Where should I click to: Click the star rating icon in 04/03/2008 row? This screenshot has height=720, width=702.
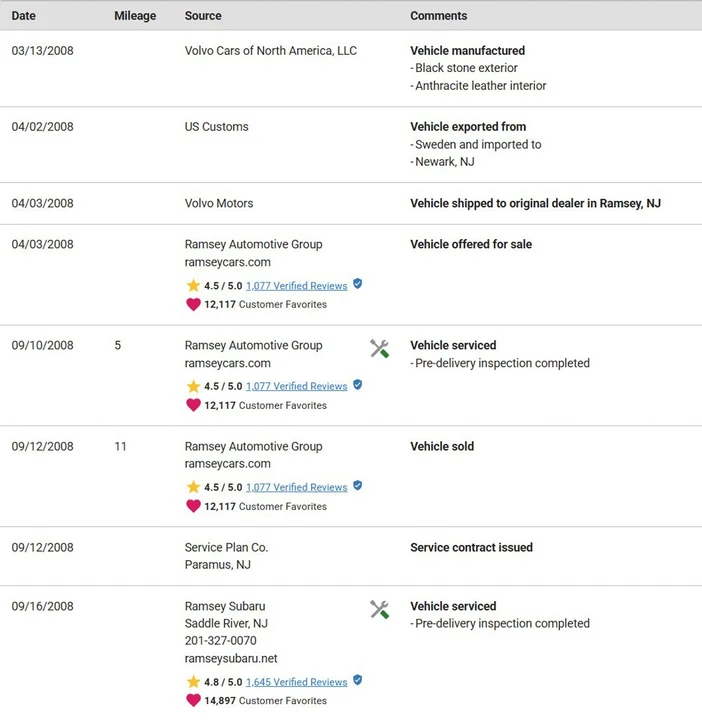[193, 286]
